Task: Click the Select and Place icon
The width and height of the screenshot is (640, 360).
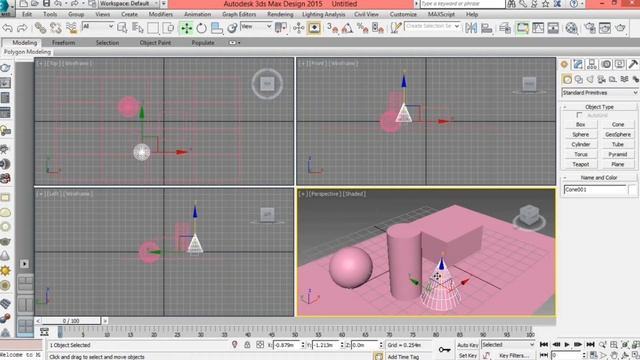Action: [x=232, y=28]
